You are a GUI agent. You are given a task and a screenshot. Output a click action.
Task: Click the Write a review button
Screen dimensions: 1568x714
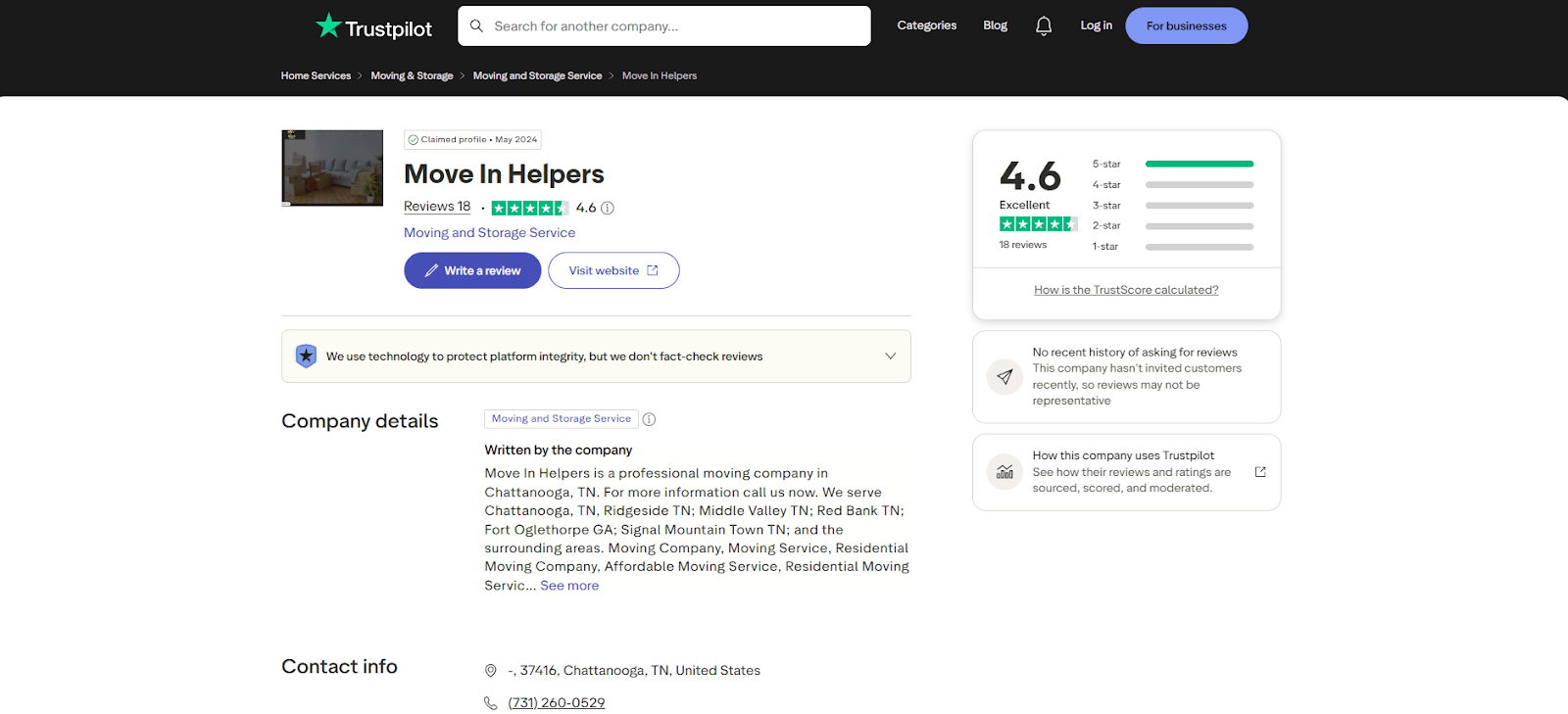pyautogui.click(x=472, y=270)
